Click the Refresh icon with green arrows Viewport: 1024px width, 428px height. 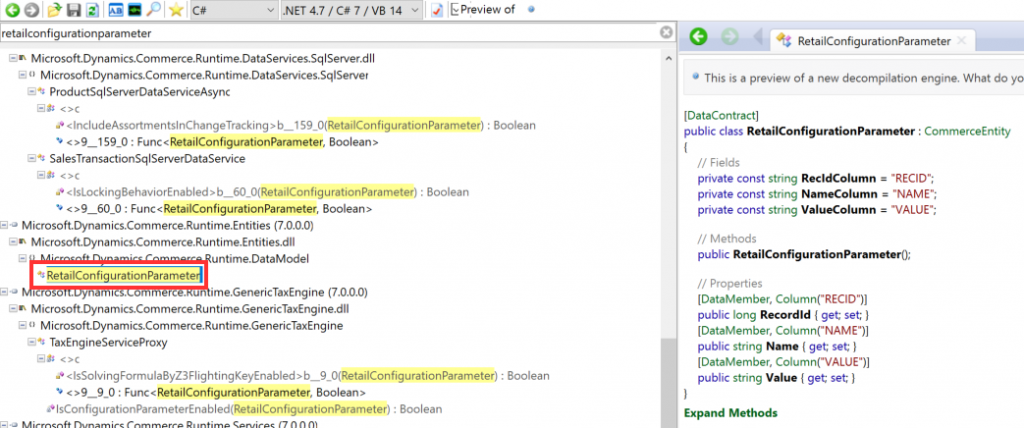[x=92, y=10]
